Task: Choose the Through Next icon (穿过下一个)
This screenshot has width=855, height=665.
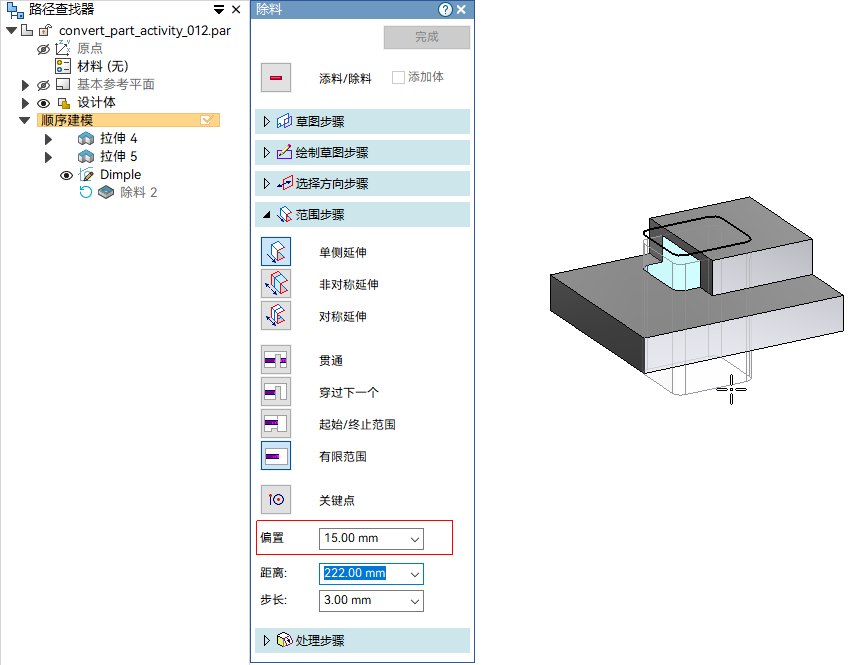Action: coord(276,392)
